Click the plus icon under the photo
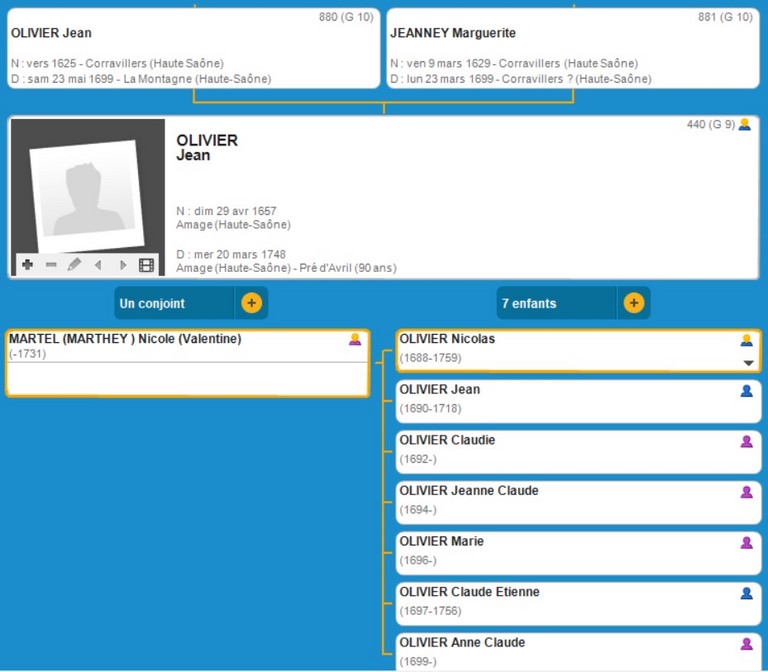Screen dimensions: 768x672 coord(27,265)
